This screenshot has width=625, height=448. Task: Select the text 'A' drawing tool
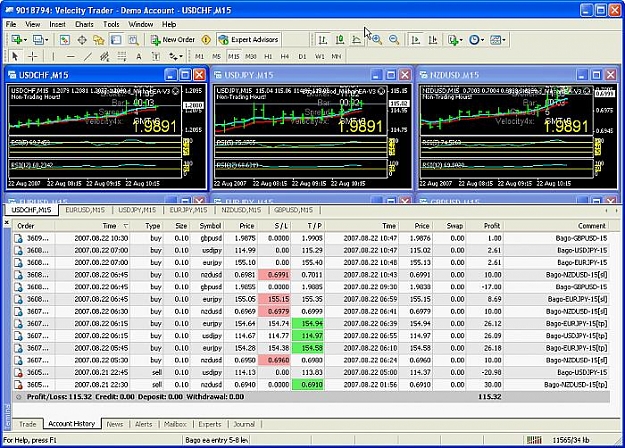(139, 57)
